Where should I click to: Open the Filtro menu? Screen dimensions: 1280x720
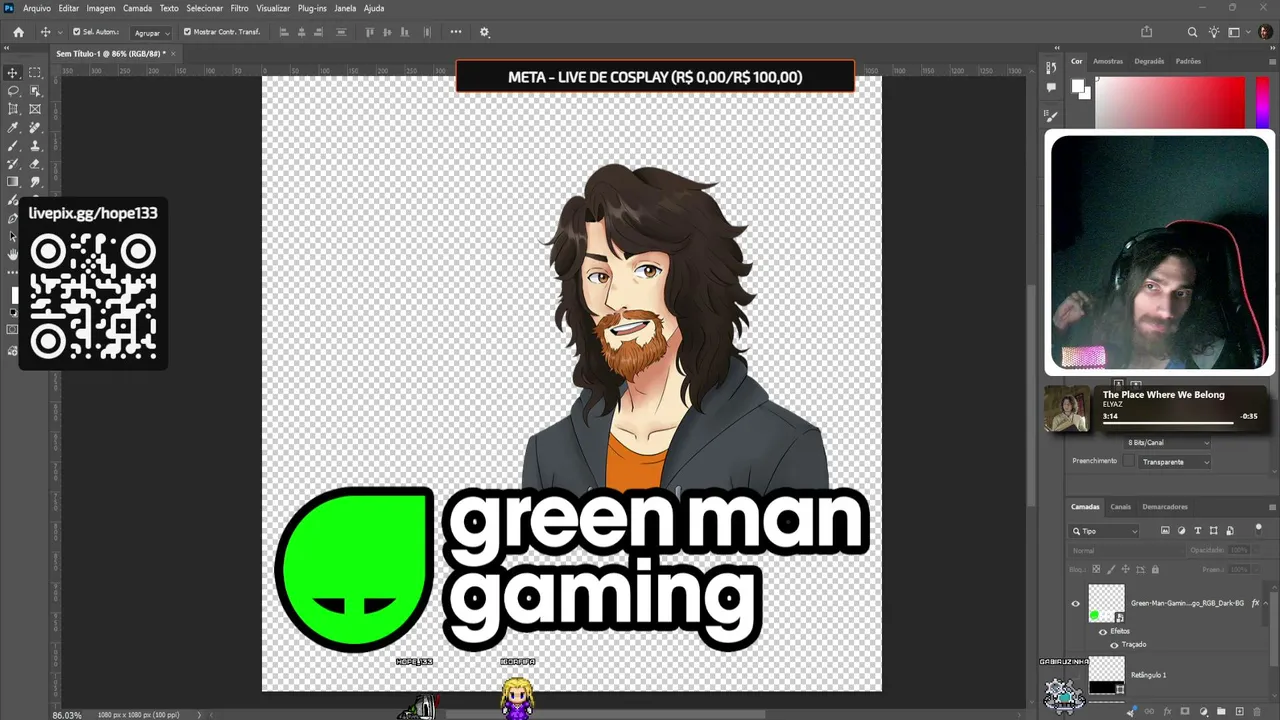point(240,8)
